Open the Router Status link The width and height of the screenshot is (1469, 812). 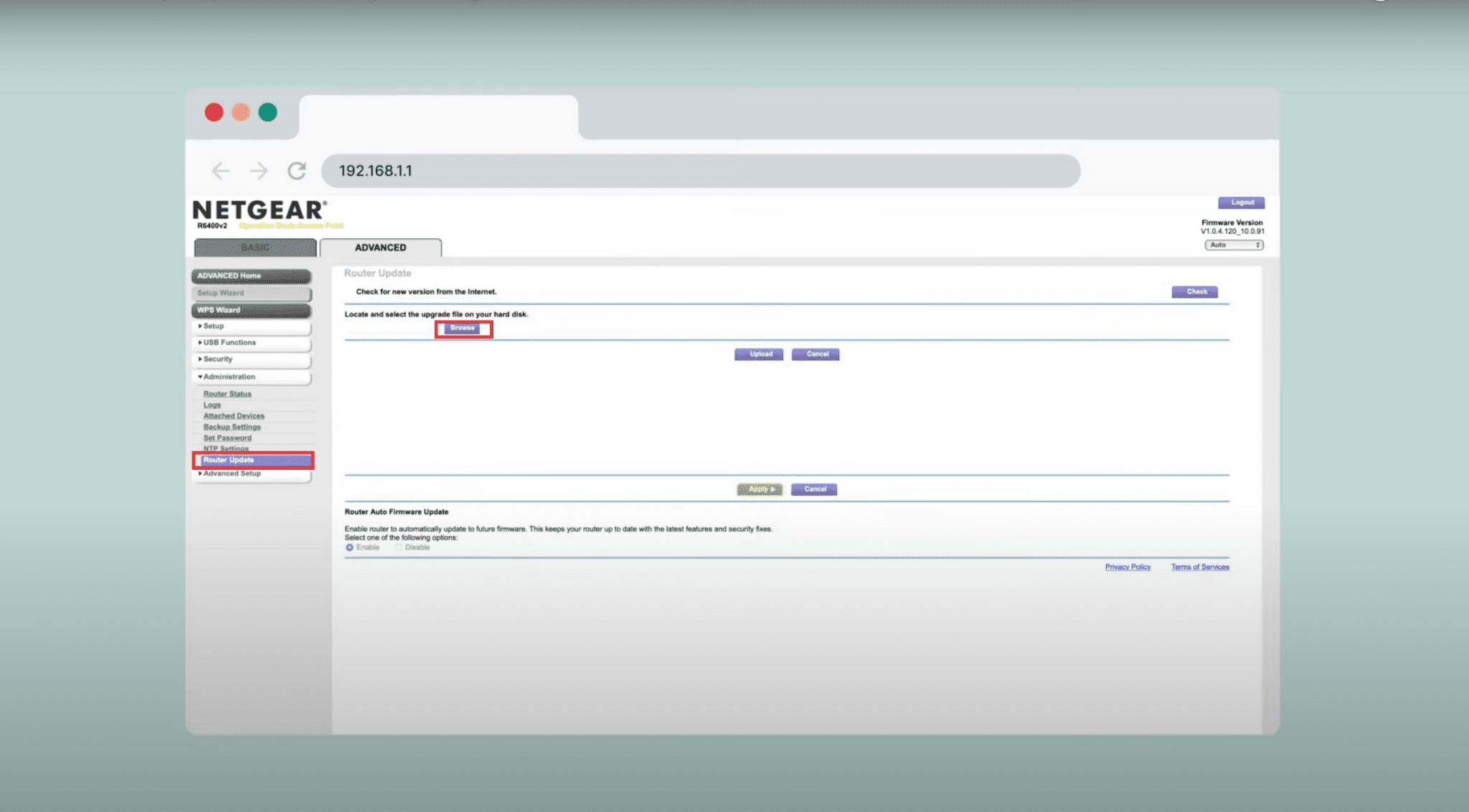point(227,394)
